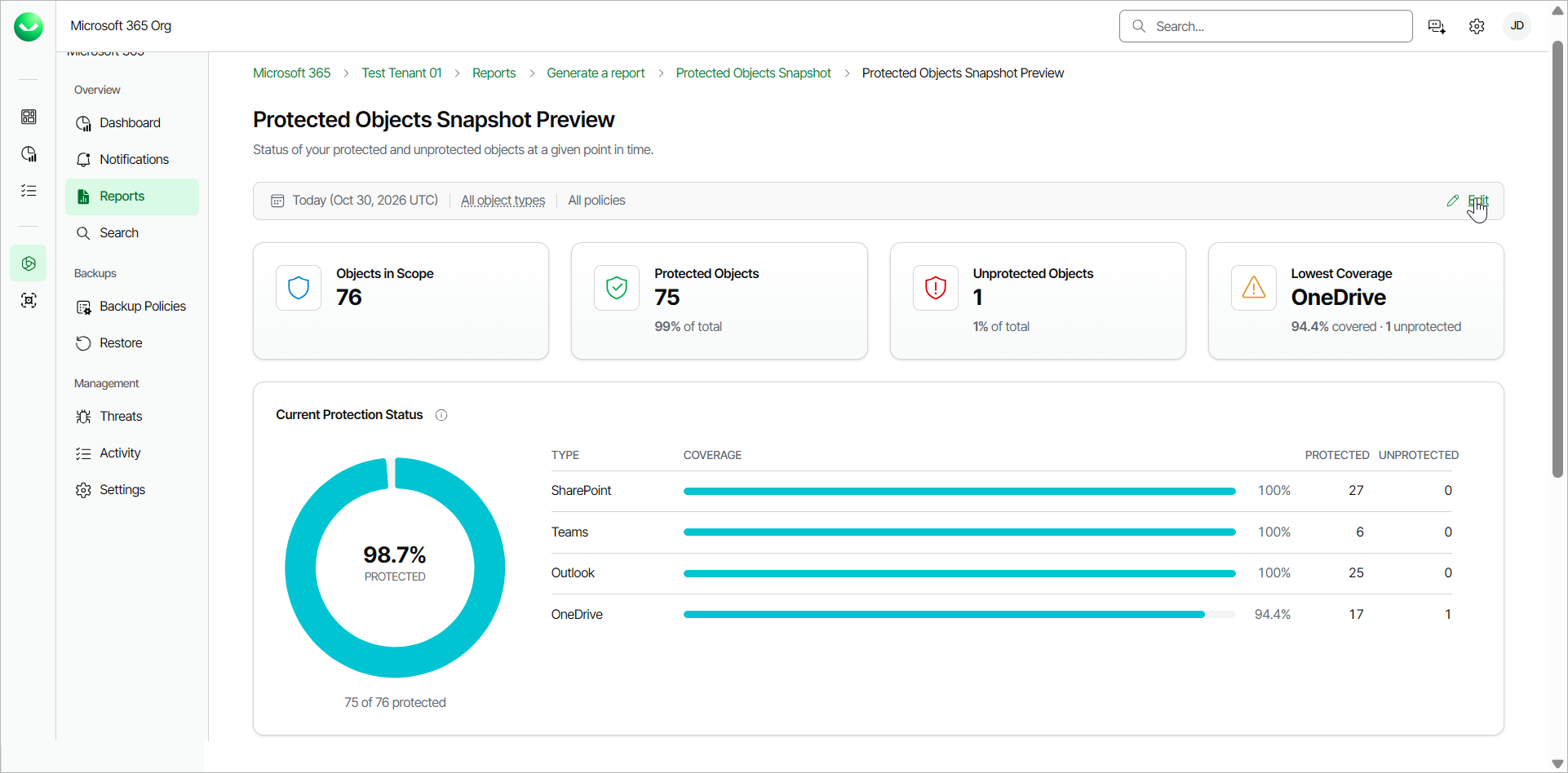Click the Teams row label
Screen dimensions: 1568x773
coord(569,532)
